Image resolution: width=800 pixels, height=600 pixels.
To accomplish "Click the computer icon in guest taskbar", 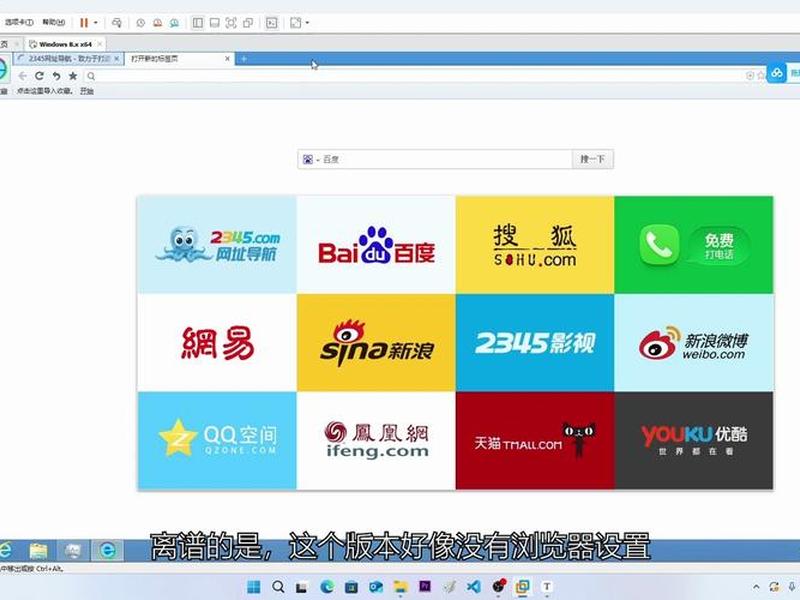I will (73, 551).
